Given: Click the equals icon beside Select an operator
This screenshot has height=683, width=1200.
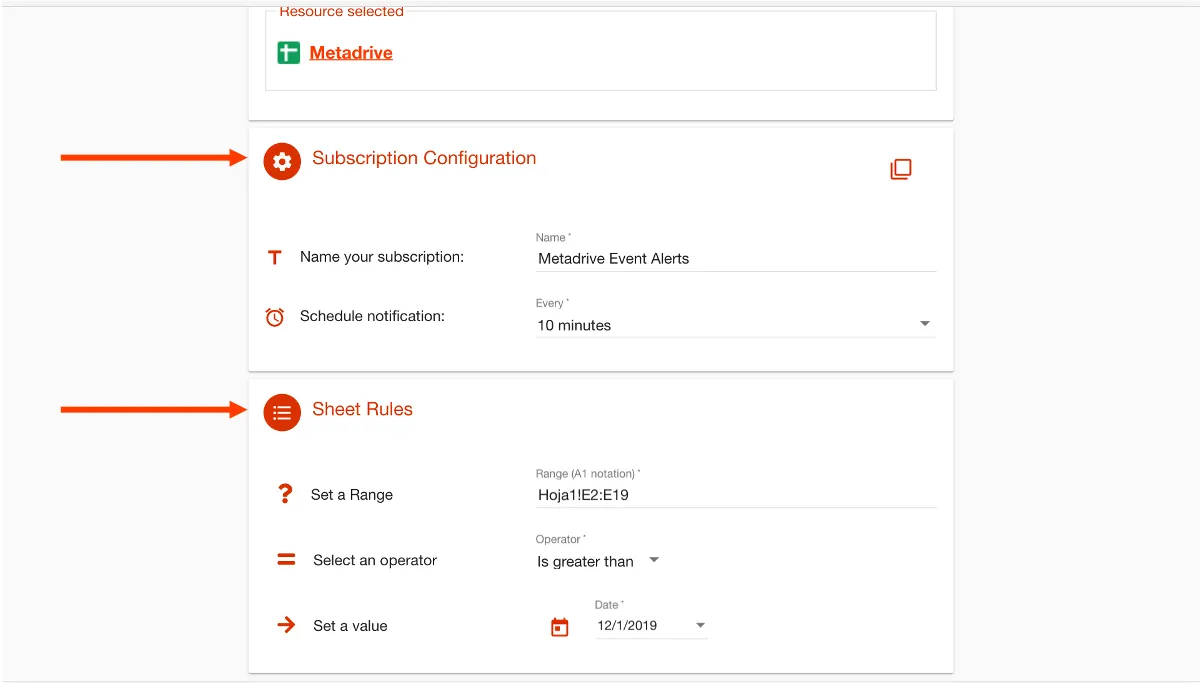Looking at the screenshot, I should pos(286,560).
